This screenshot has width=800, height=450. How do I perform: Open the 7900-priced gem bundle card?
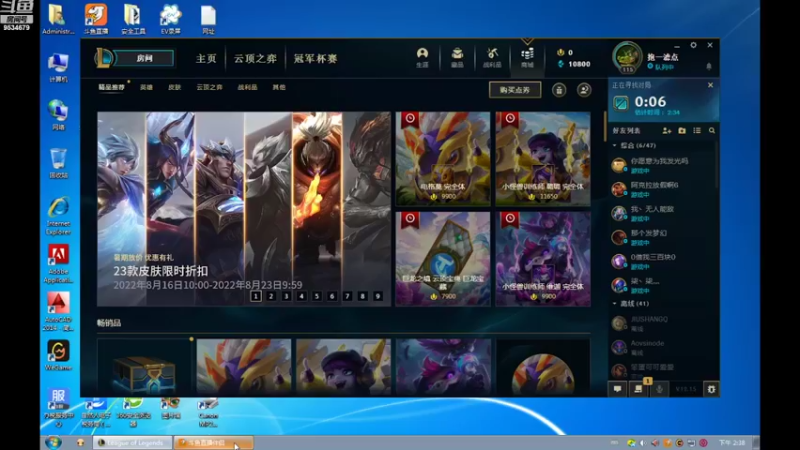pos(443,259)
